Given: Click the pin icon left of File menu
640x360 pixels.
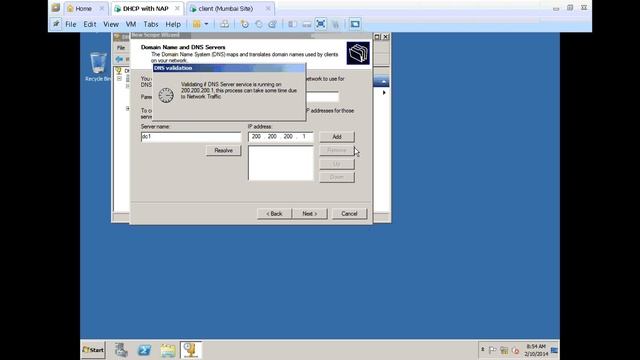Looking at the screenshot, I should click(56, 24).
